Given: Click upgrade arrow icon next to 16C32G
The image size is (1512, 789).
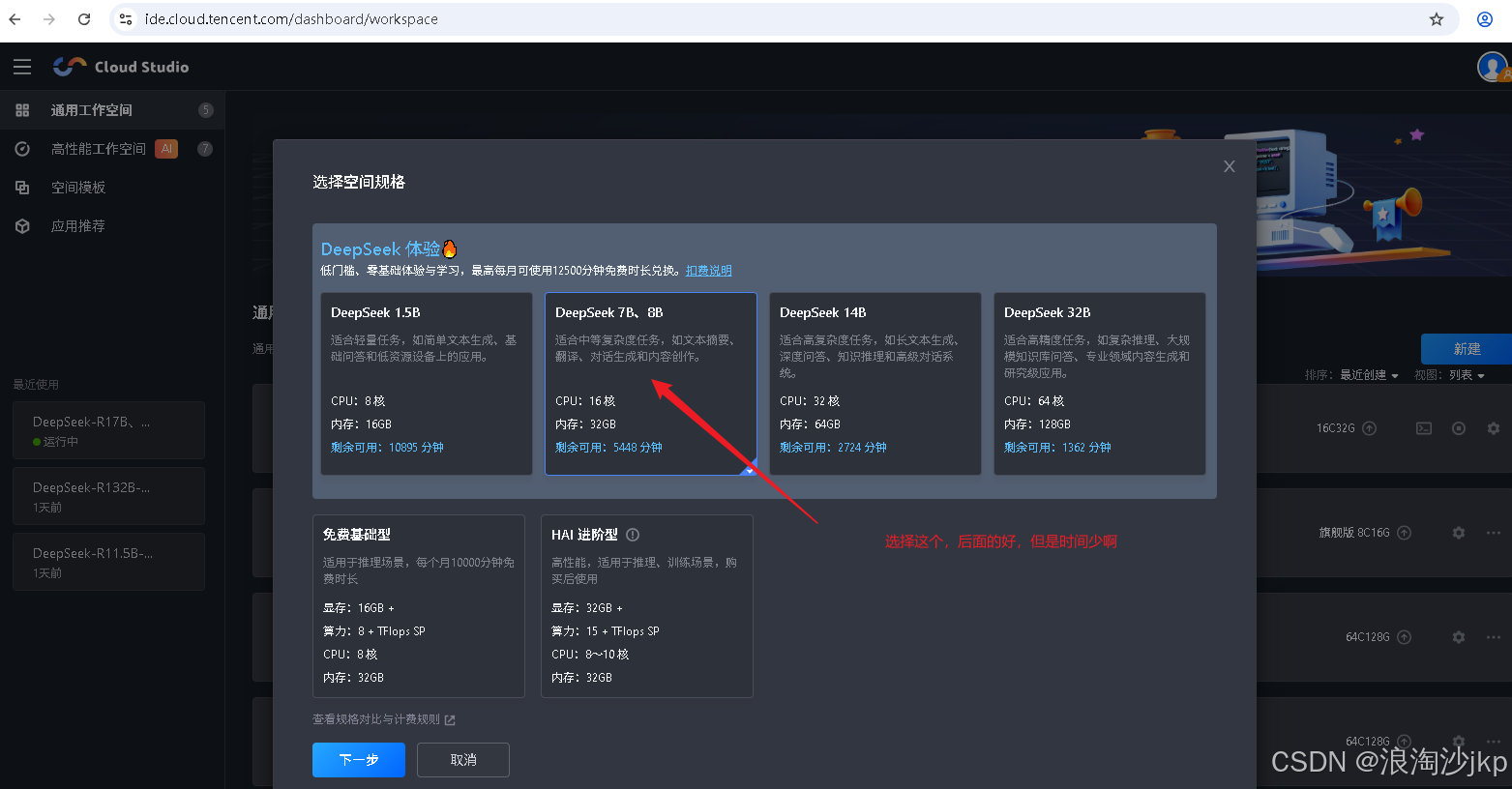Looking at the screenshot, I should point(1370,428).
